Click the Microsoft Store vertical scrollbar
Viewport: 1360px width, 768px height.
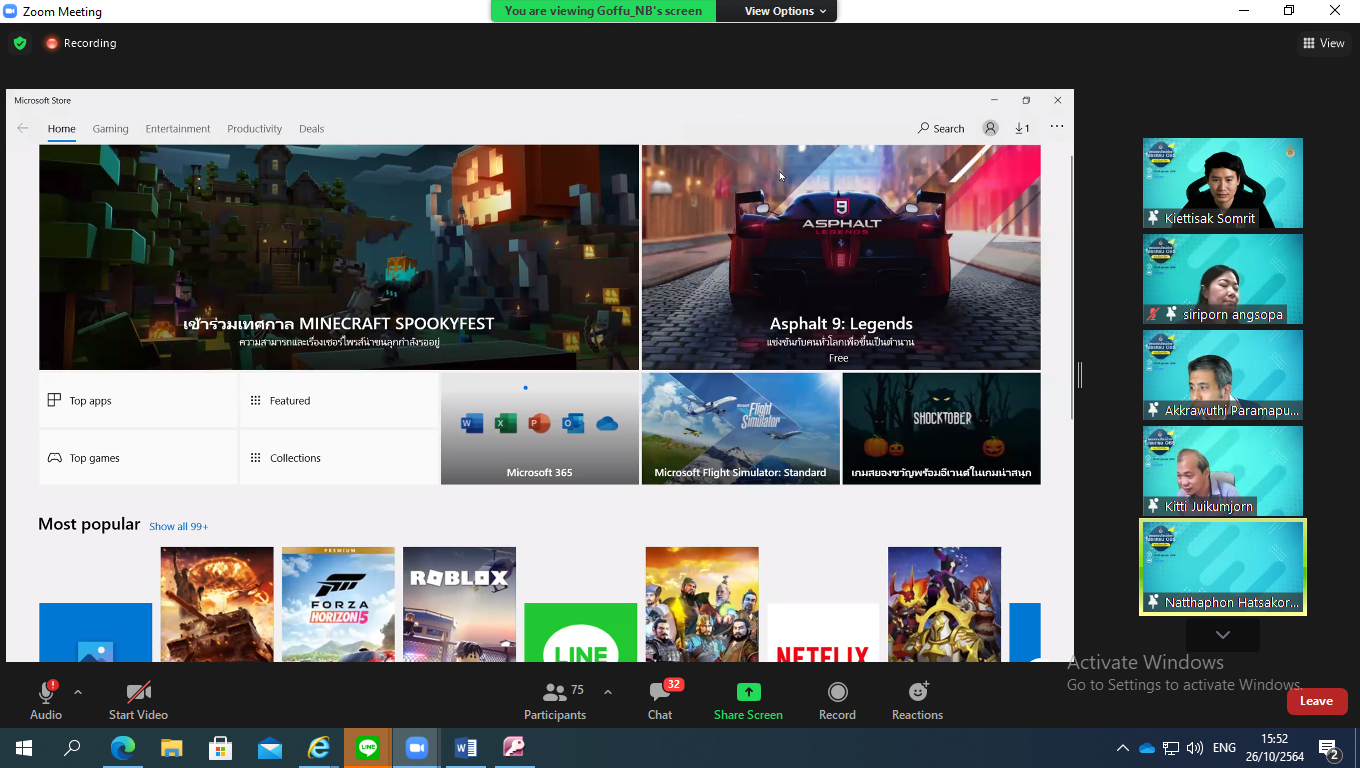click(1071, 287)
